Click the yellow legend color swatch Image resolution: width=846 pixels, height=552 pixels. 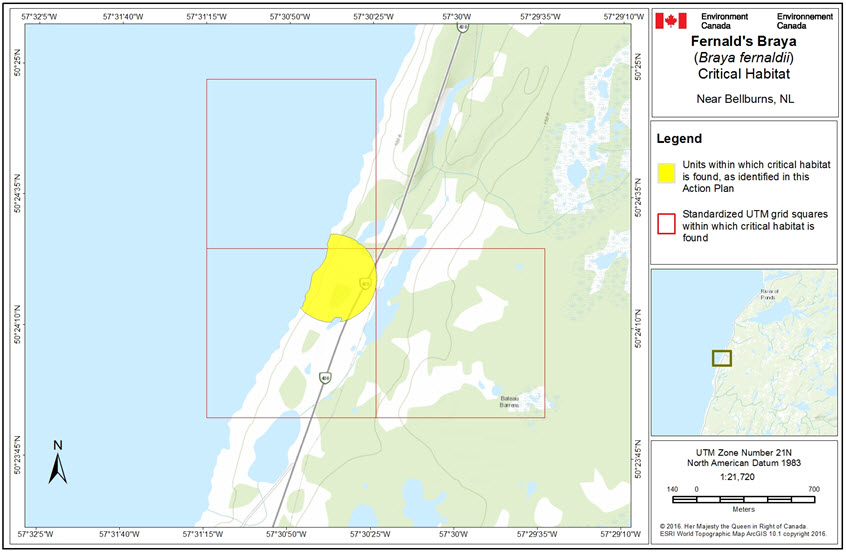[667, 170]
